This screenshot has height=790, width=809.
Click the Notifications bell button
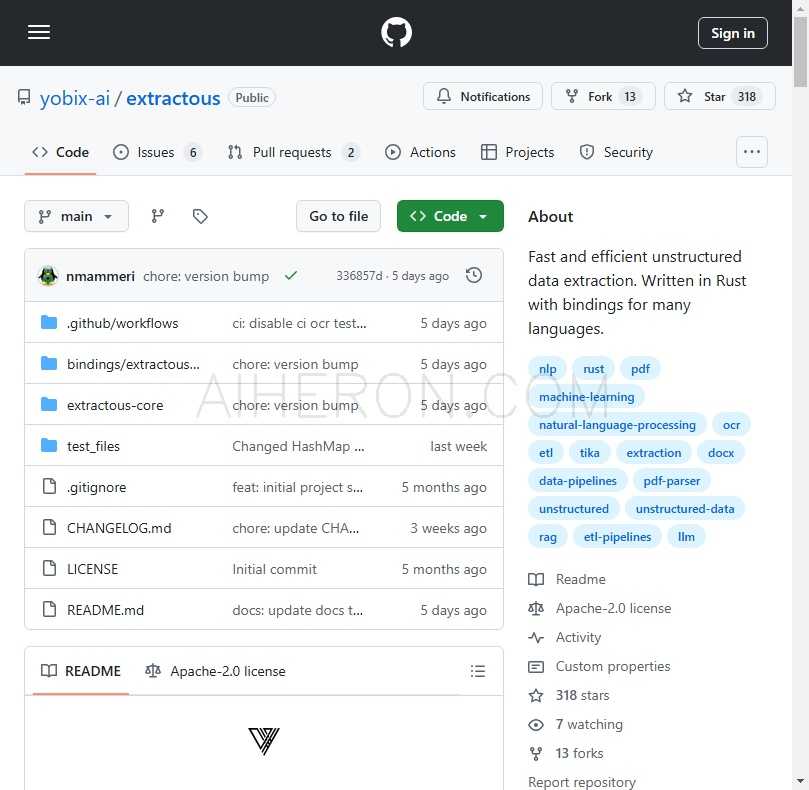[x=483, y=96]
